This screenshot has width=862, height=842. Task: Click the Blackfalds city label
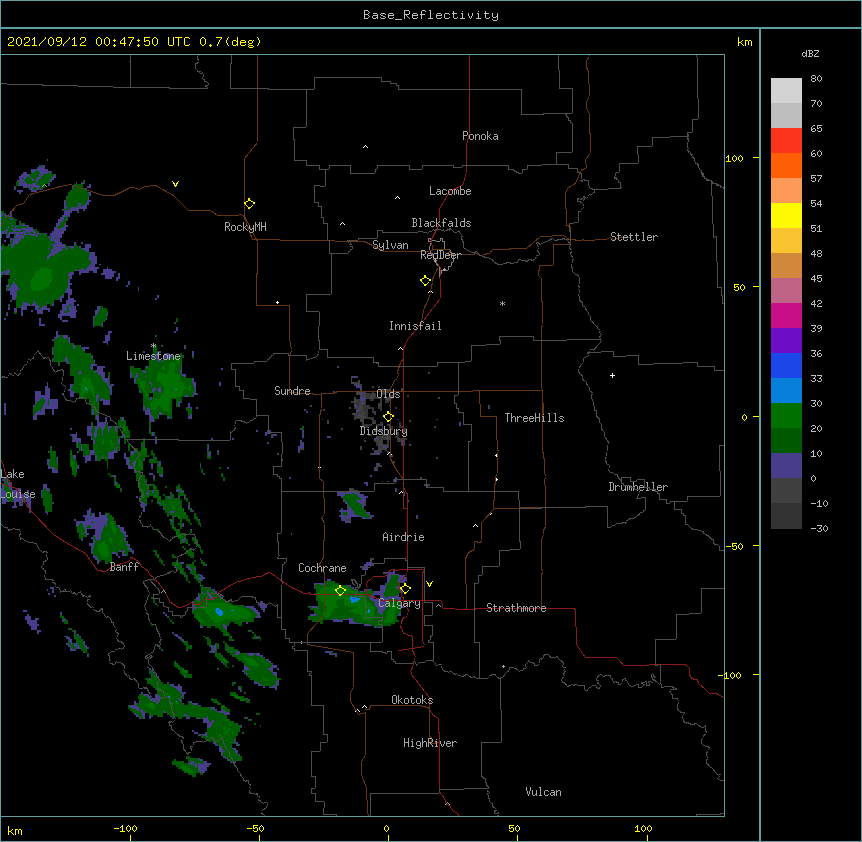tap(441, 223)
